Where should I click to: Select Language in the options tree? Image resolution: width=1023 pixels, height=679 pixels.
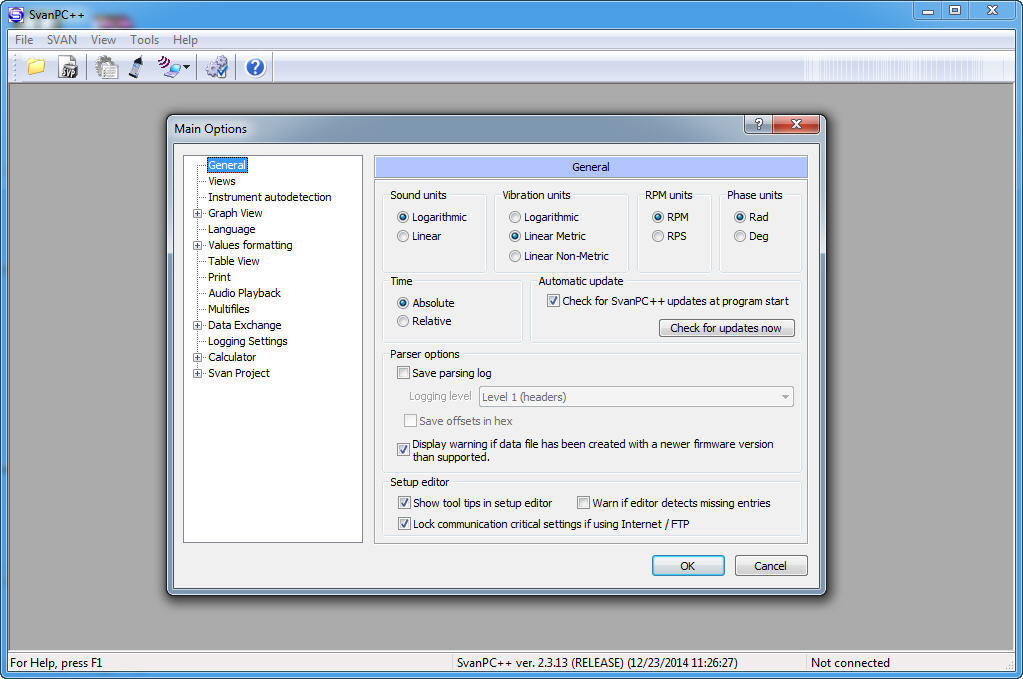(x=232, y=229)
